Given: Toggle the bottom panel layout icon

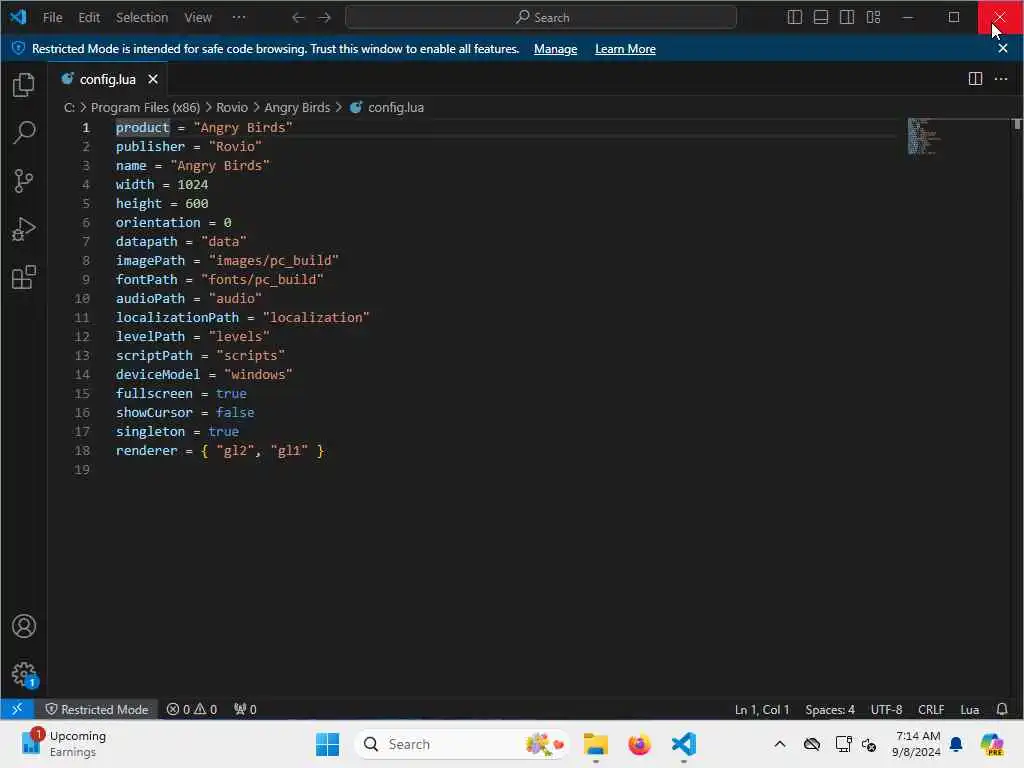Looking at the screenshot, I should tap(821, 18).
